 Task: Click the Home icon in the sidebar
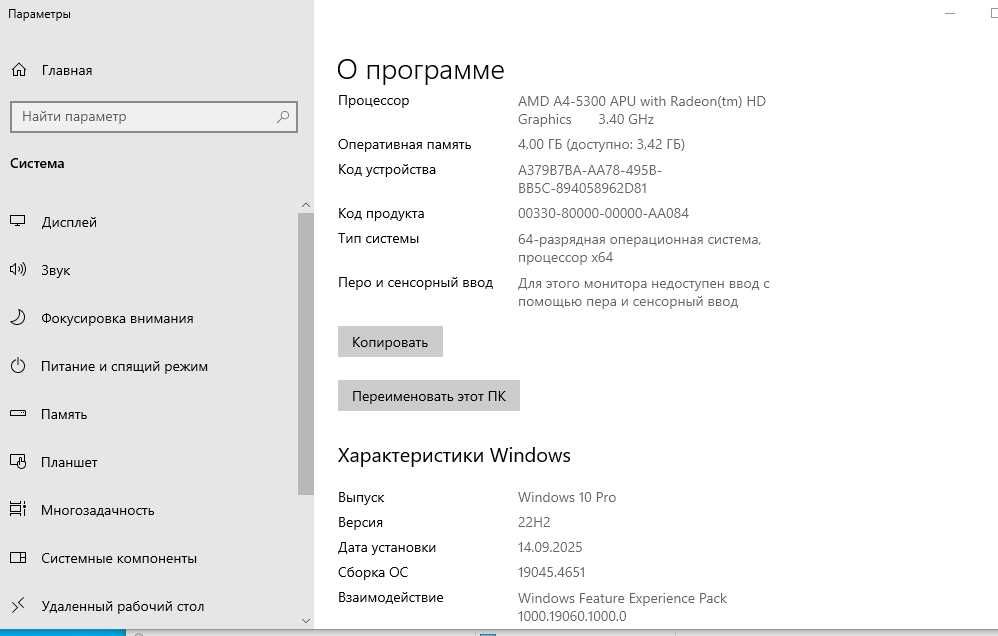(18, 70)
